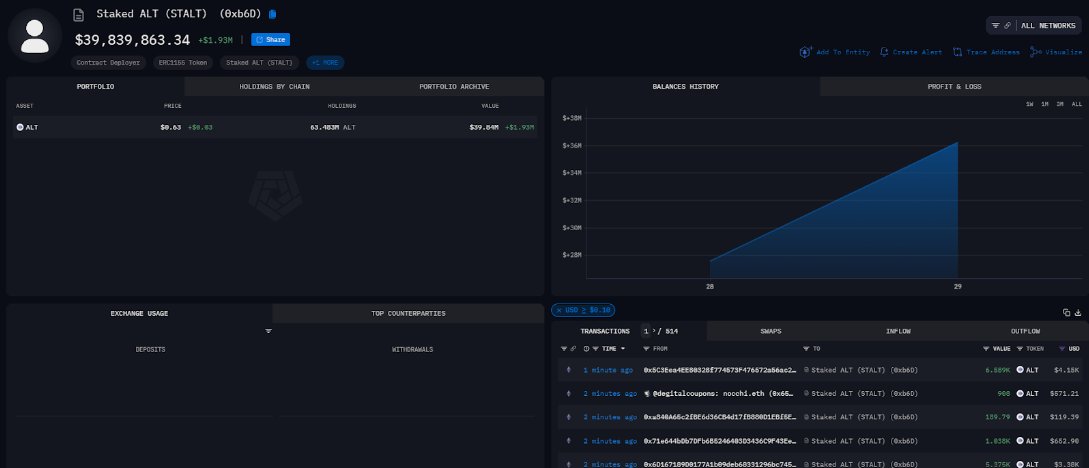Open the exchange usage filter funnel

tap(268, 331)
